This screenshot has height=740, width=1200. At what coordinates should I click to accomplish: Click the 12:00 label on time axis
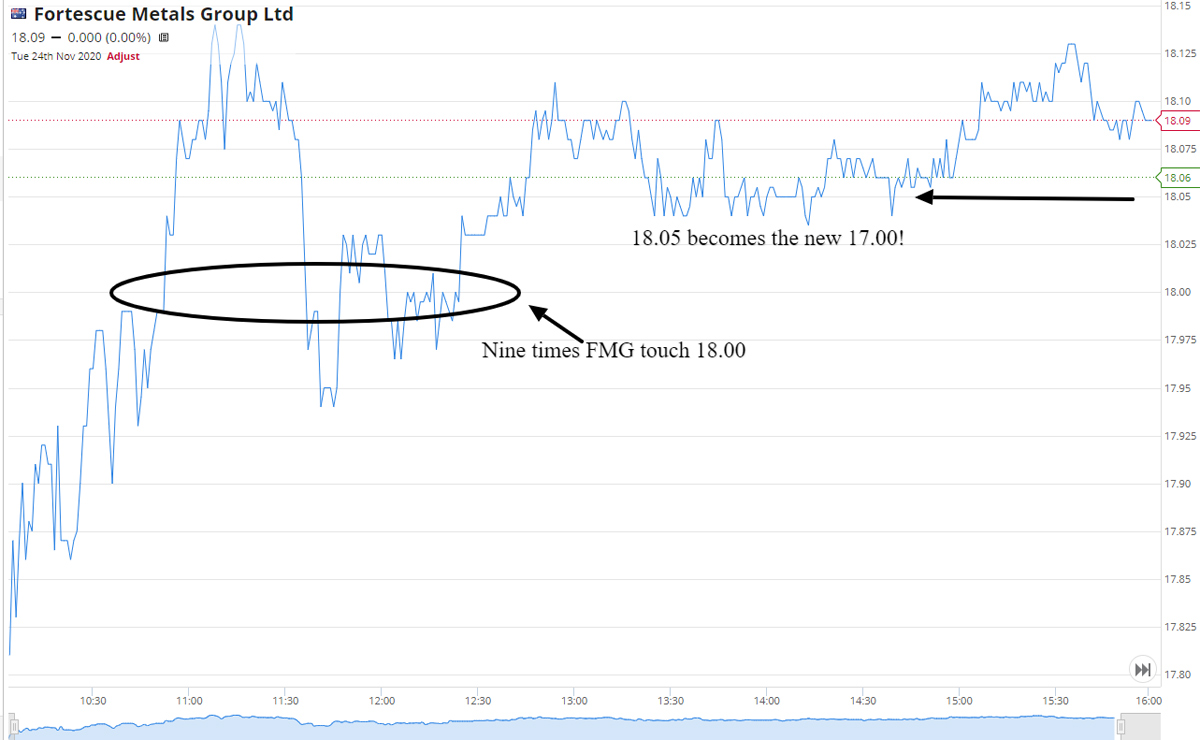(381, 700)
